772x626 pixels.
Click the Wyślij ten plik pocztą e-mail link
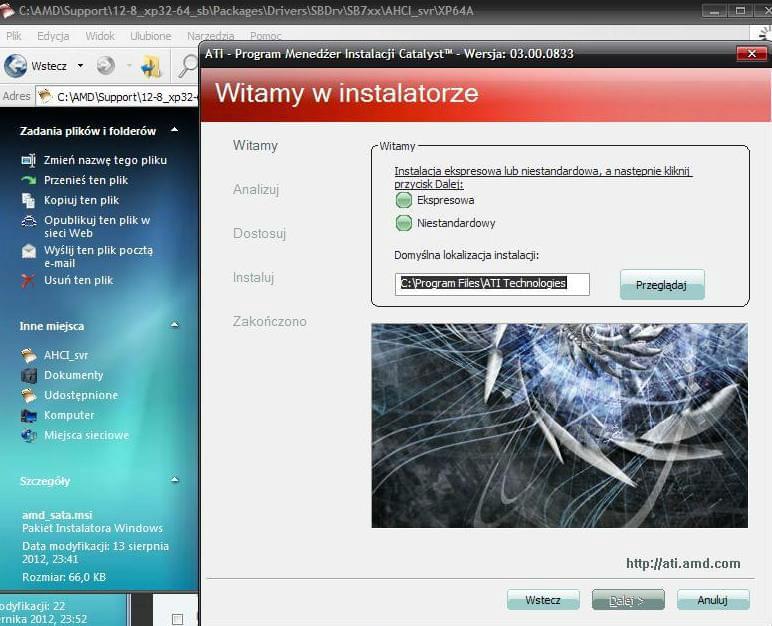[98, 257]
